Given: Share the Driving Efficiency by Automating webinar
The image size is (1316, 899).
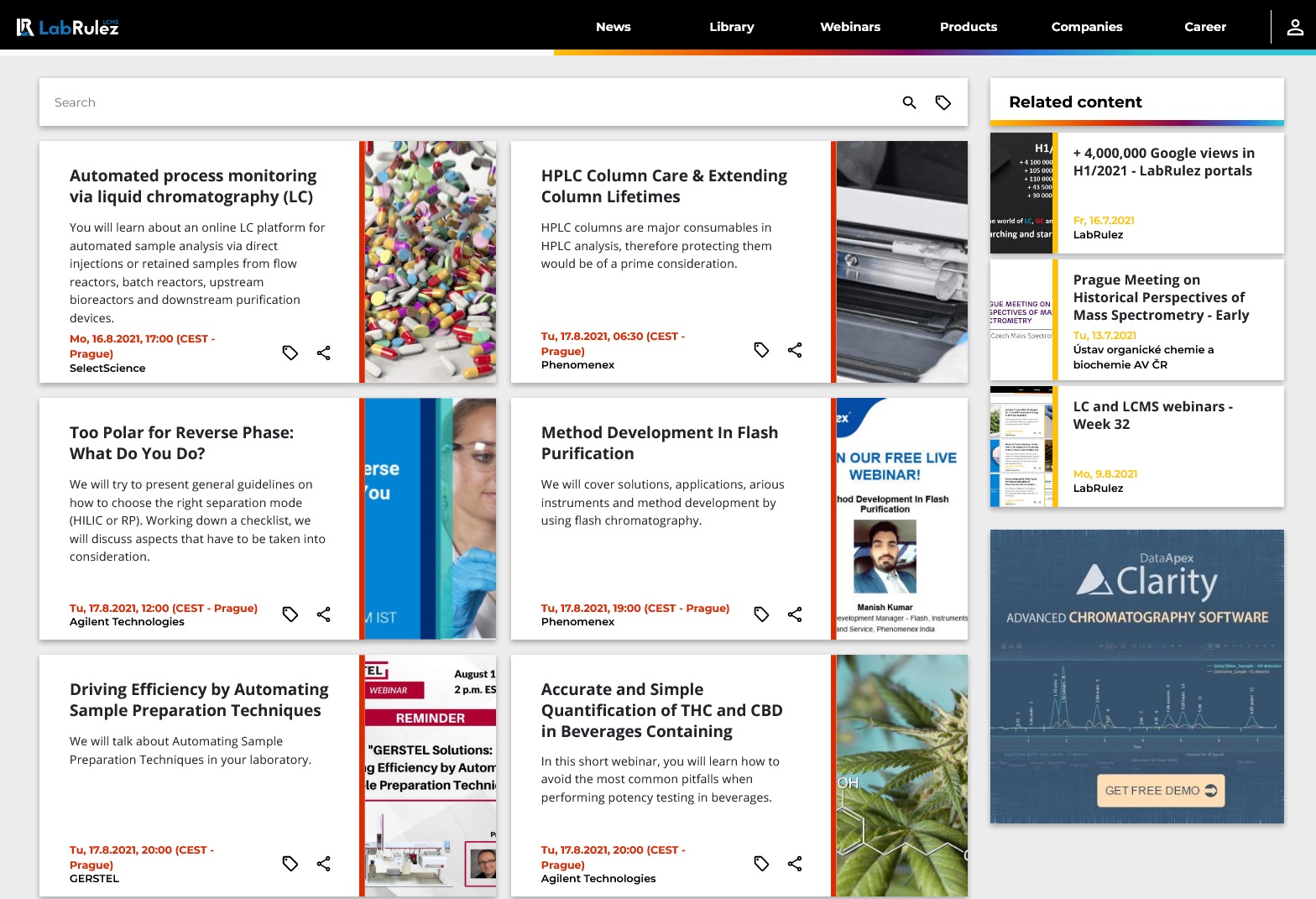Looking at the screenshot, I should coord(323,864).
